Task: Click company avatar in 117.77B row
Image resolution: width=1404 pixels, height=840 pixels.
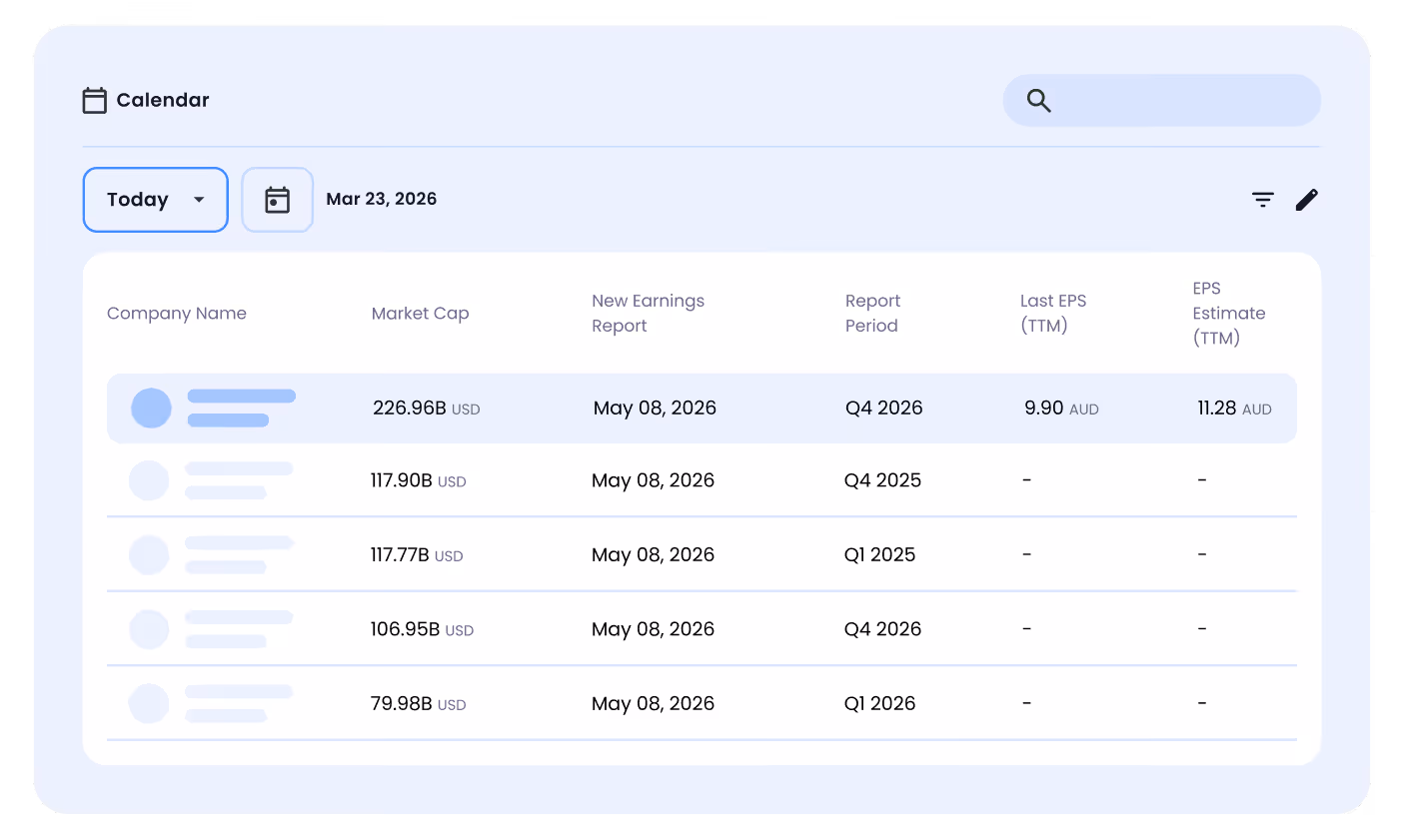Action: click(x=149, y=555)
